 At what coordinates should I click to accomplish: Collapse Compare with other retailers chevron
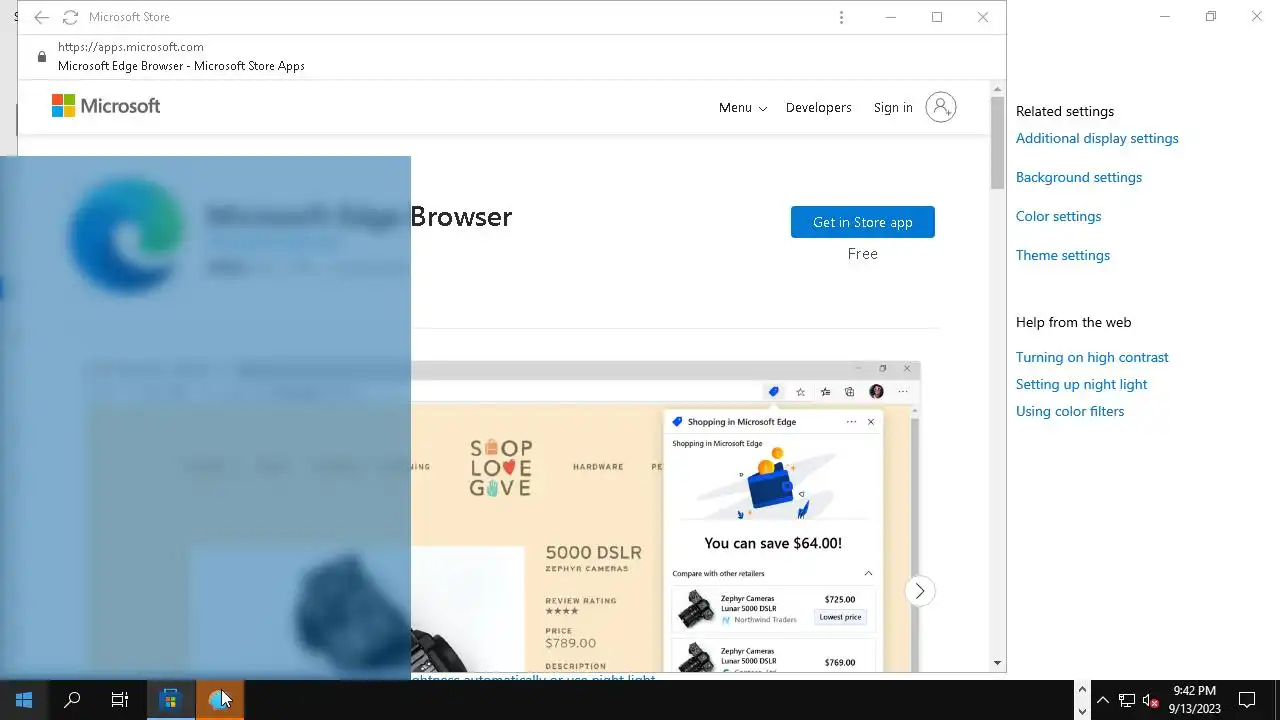[x=868, y=574]
